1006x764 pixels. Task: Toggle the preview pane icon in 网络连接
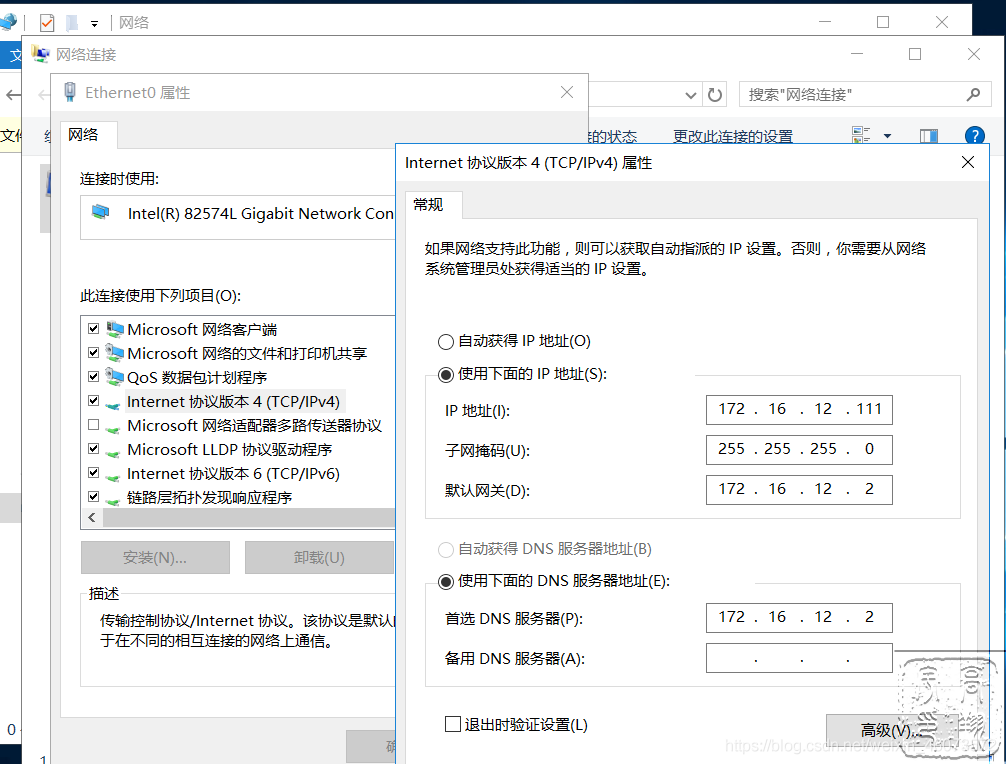(x=928, y=136)
